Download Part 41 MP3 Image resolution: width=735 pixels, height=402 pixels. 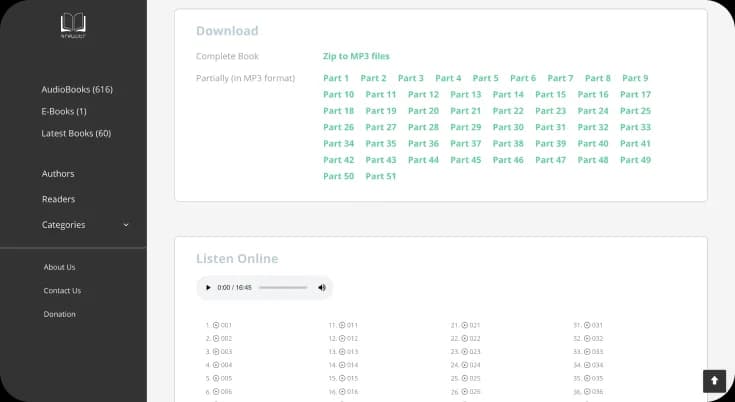click(636, 144)
